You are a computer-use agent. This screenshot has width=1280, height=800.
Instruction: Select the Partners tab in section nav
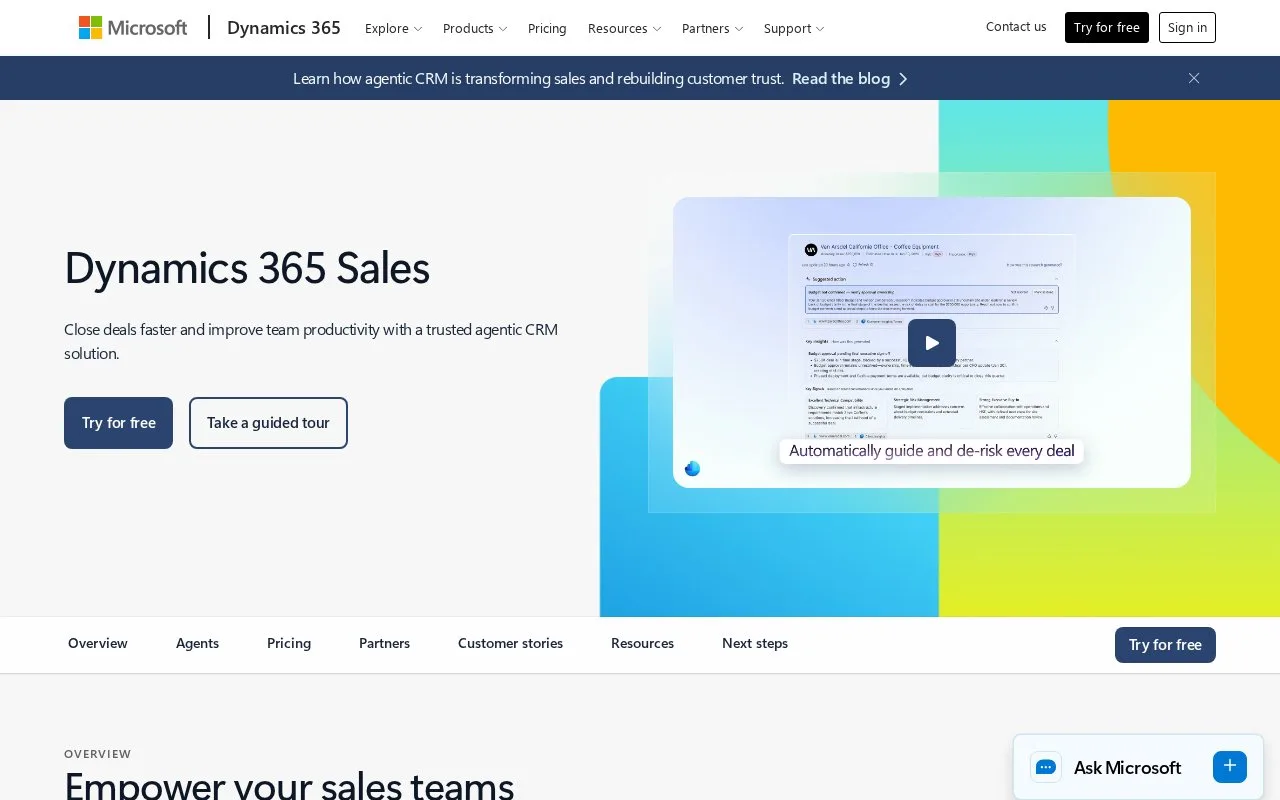coord(384,644)
